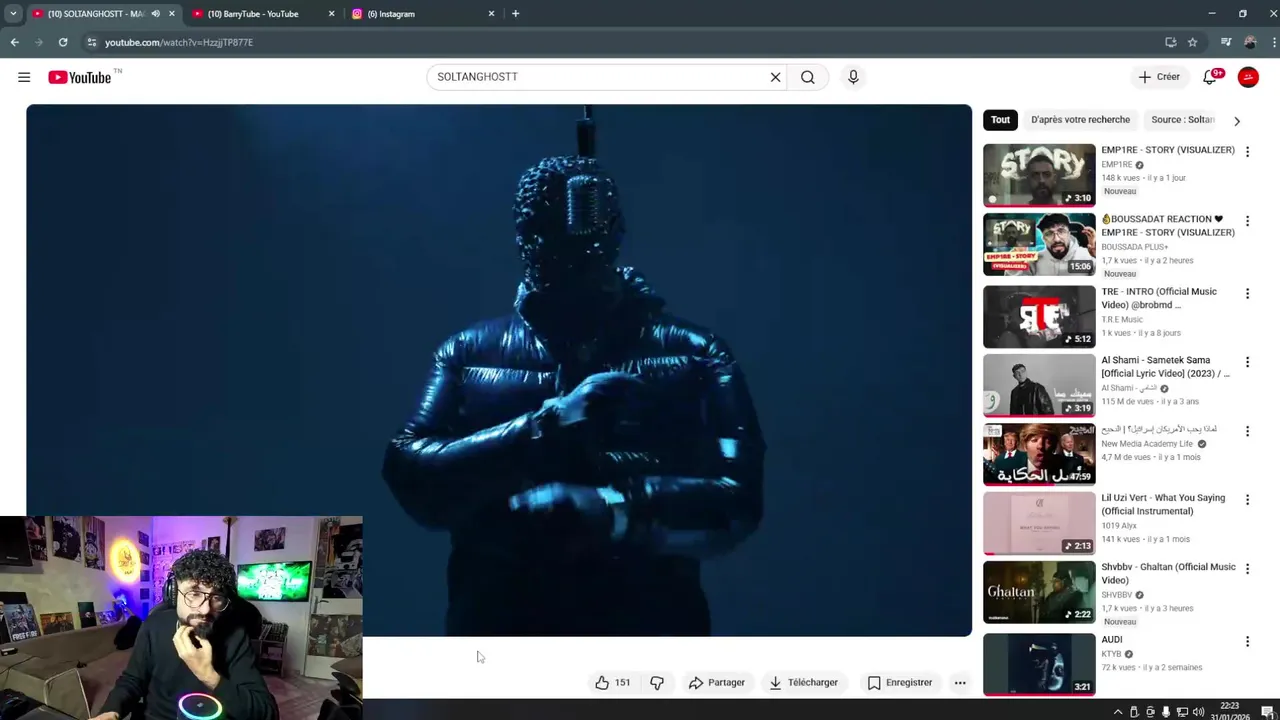1280x720 pixels.
Task: Open options for EMP1RE - STORY (VISUALIZER) video
Action: (1247, 152)
